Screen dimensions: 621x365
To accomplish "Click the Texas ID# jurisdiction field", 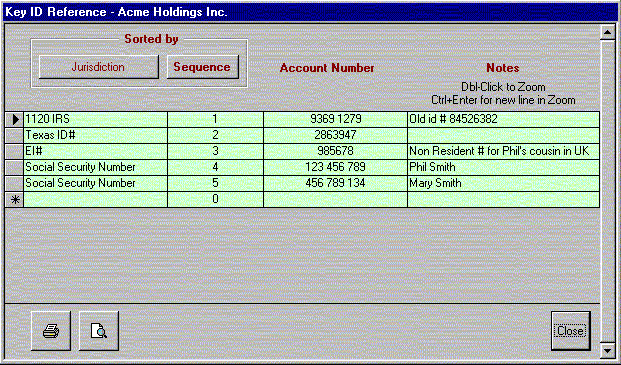I will tap(95, 135).
